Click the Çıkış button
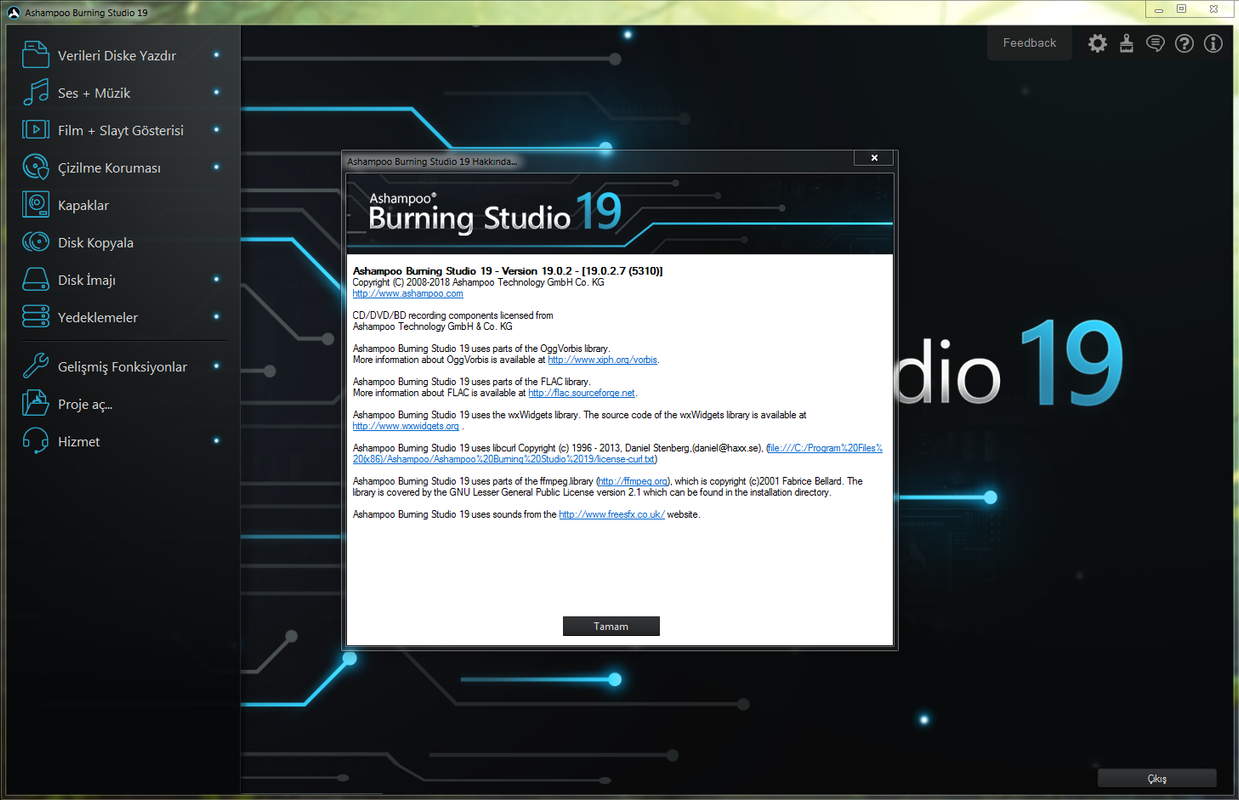This screenshot has height=800, width=1239. tap(1157, 778)
